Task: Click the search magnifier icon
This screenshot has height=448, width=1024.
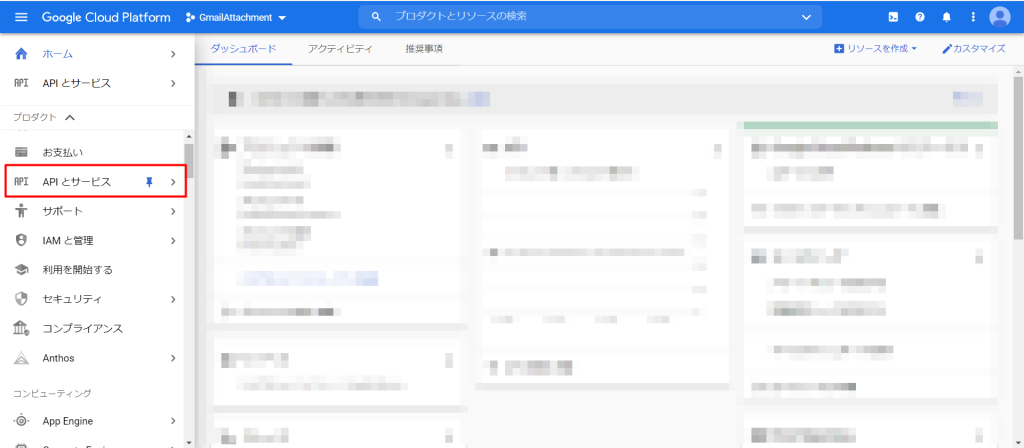Action: [376, 18]
